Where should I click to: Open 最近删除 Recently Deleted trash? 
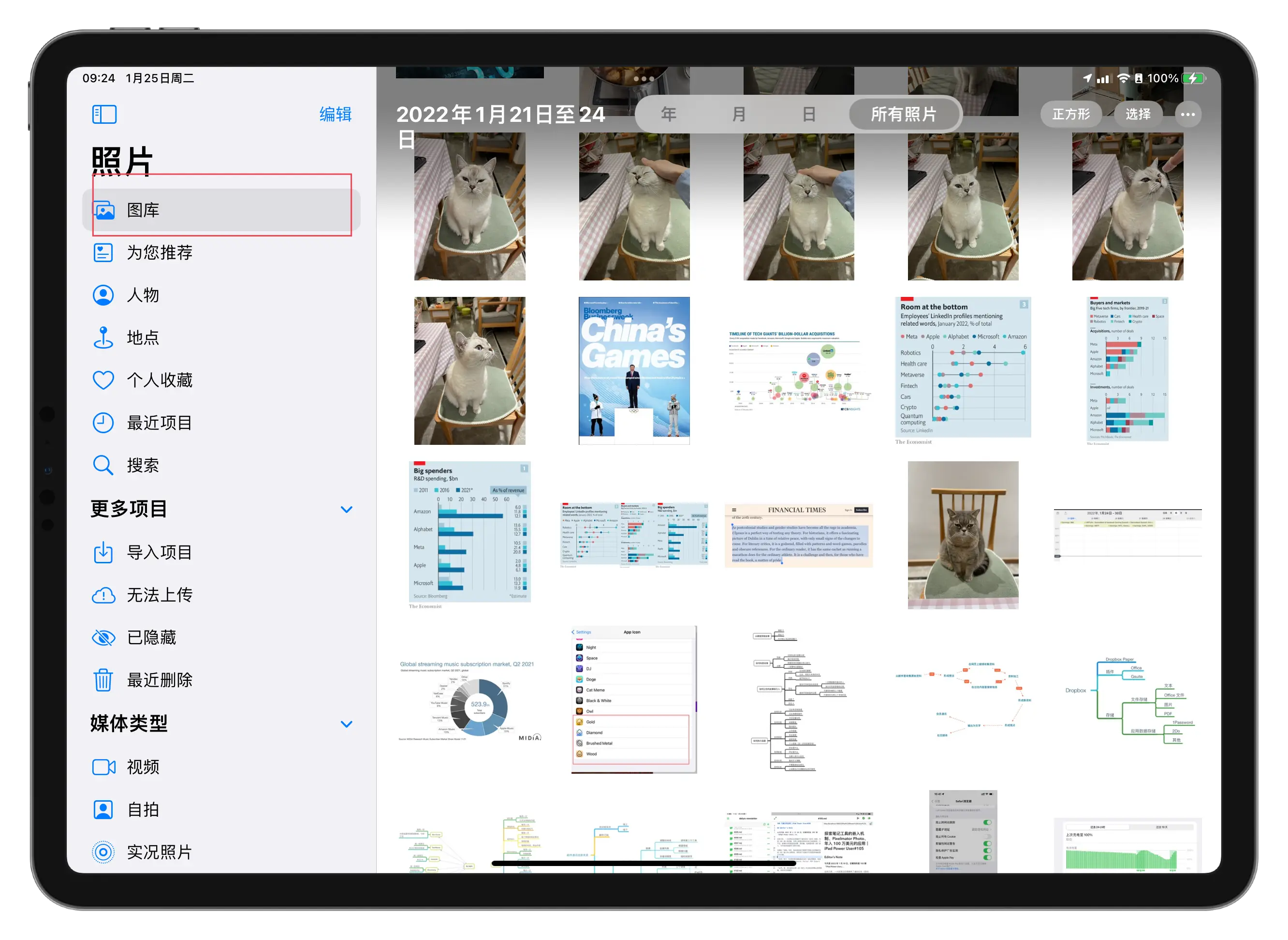click(221, 680)
